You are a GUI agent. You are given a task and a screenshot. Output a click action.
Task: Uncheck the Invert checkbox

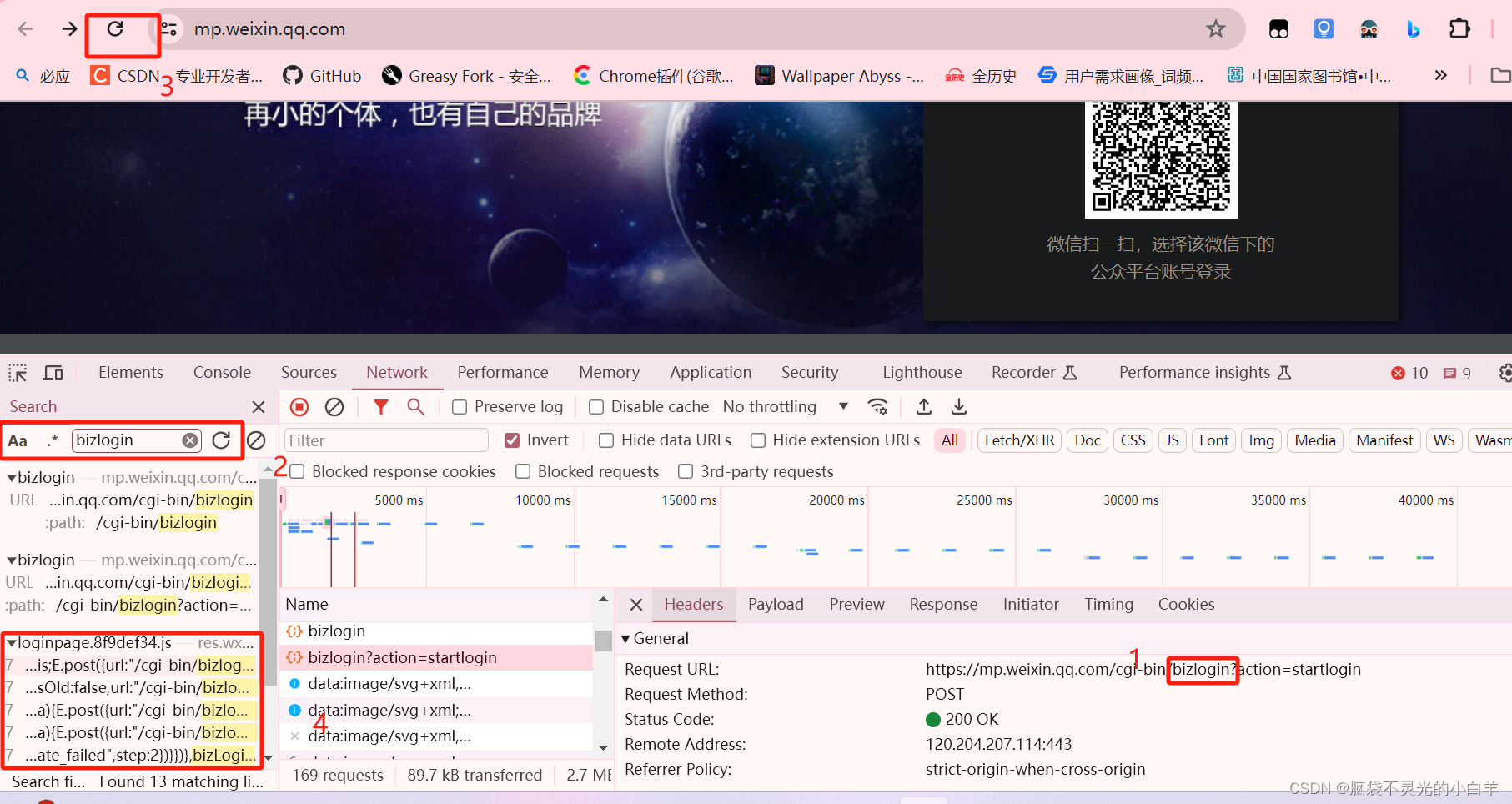pyautogui.click(x=512, y=440)
